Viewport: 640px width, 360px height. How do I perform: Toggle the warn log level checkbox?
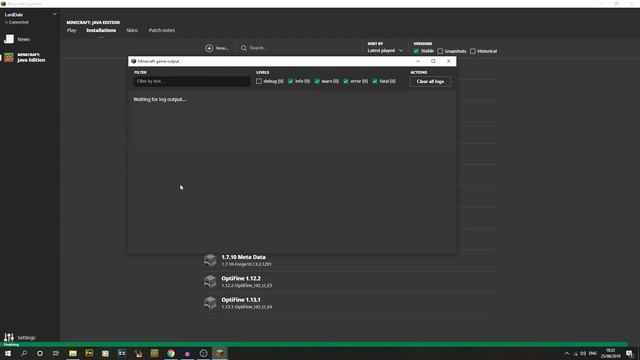click(x=317, y=81)
